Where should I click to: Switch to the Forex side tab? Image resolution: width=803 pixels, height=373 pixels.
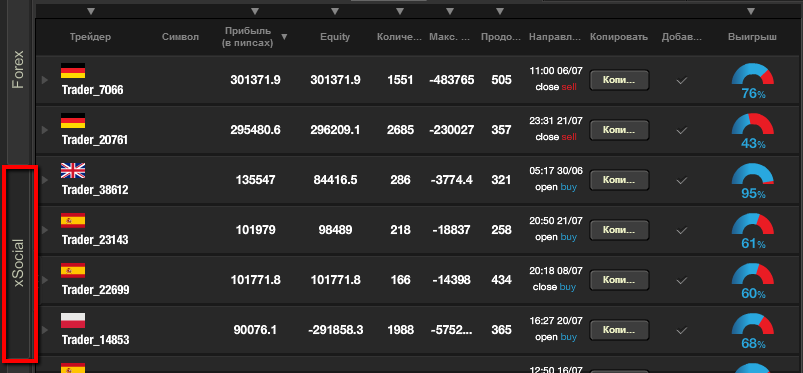pyautogui.click(x=19, y=70)
